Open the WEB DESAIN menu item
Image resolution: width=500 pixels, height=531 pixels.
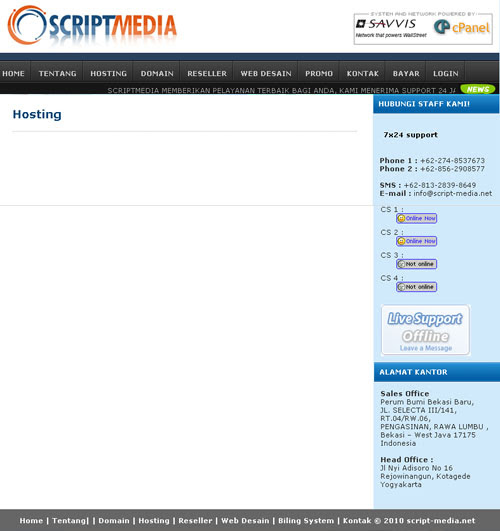(266, 73)
